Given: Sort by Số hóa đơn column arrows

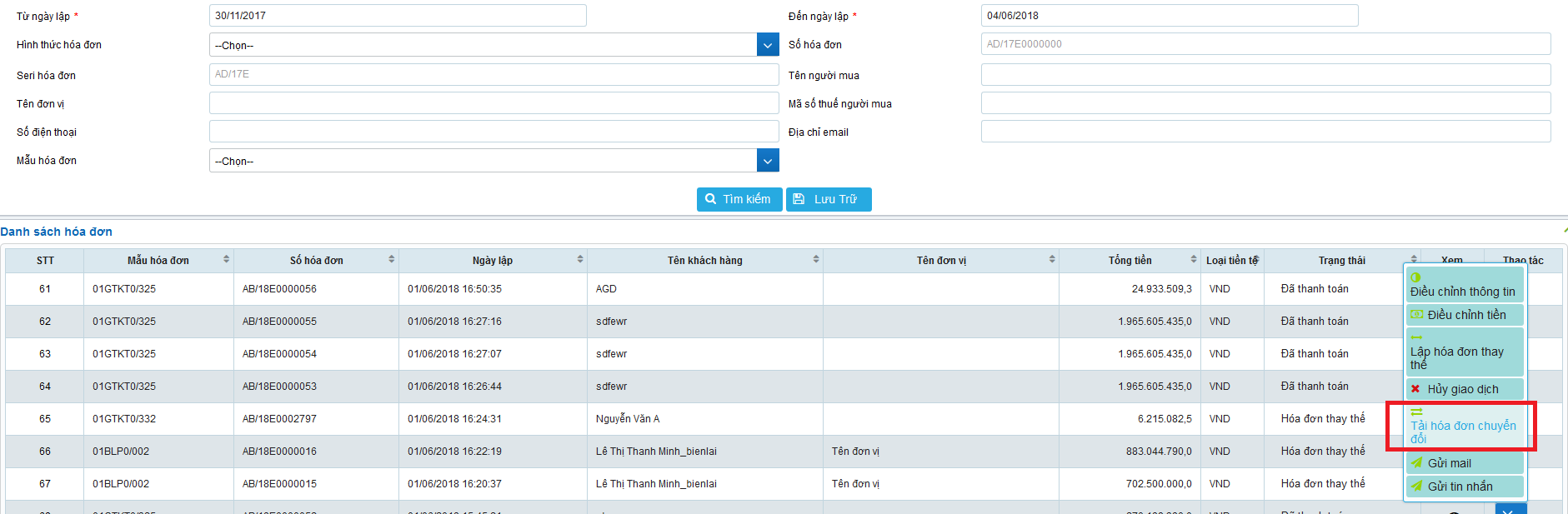Looking at the screenshot, I should tap(391, 260).
